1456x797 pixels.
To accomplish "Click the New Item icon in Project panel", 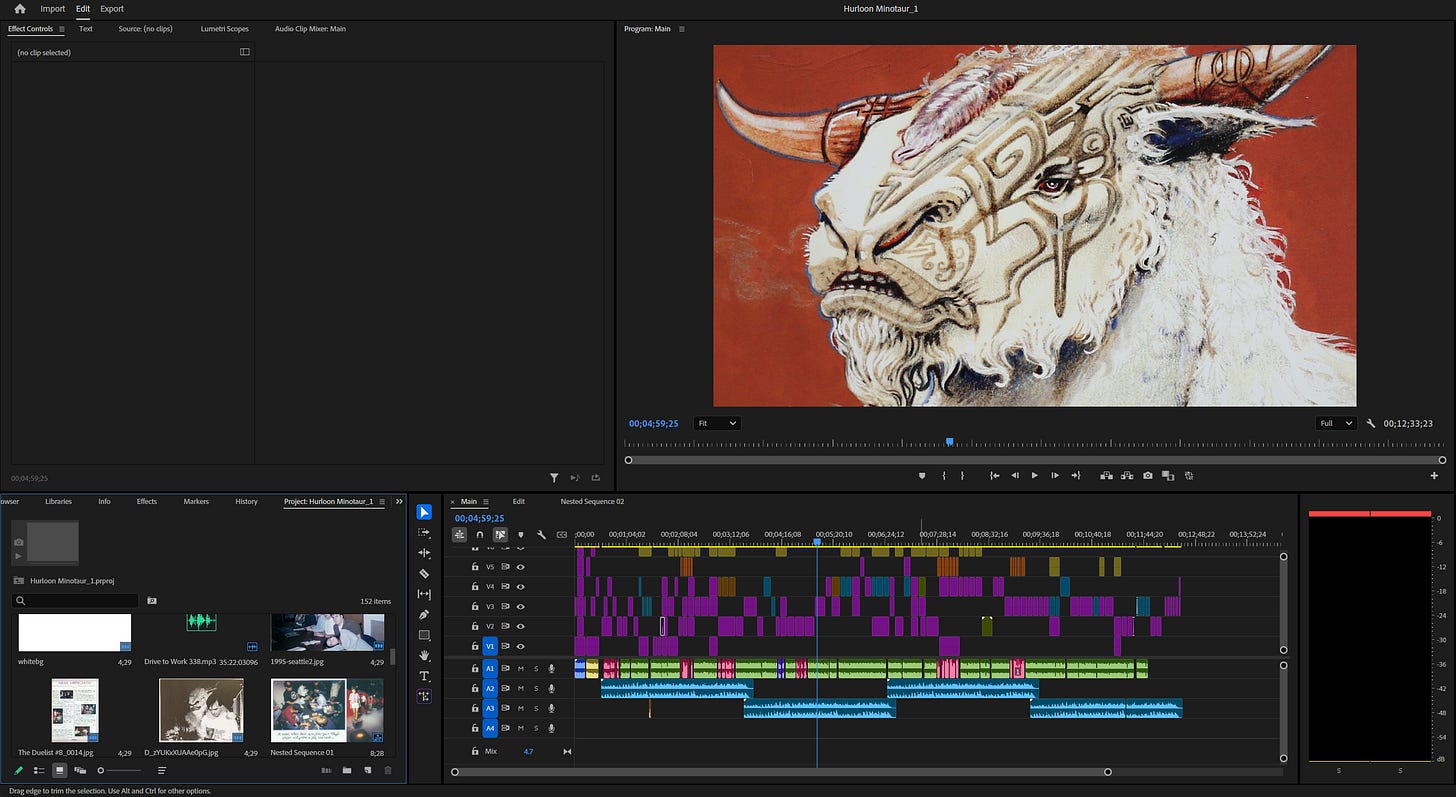I will (368, 770).
